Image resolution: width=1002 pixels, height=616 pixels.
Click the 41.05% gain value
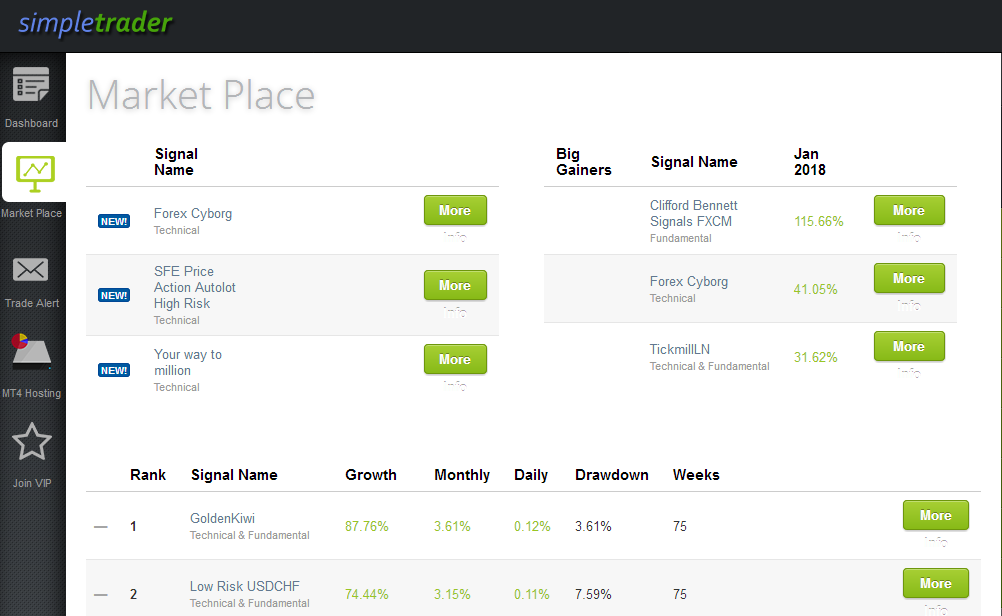tap(815, 289)
